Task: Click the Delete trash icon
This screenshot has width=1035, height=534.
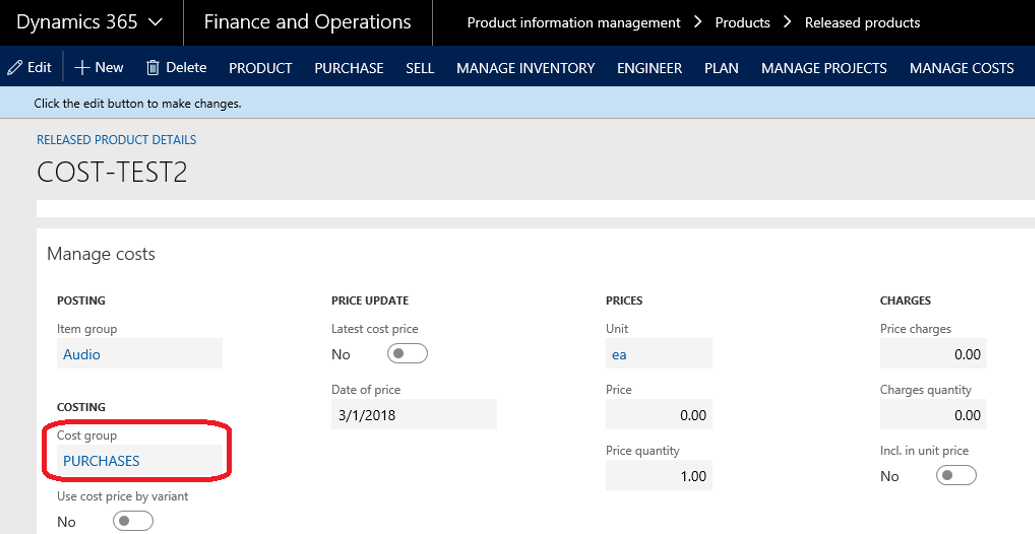Action: tap(152, 67)
